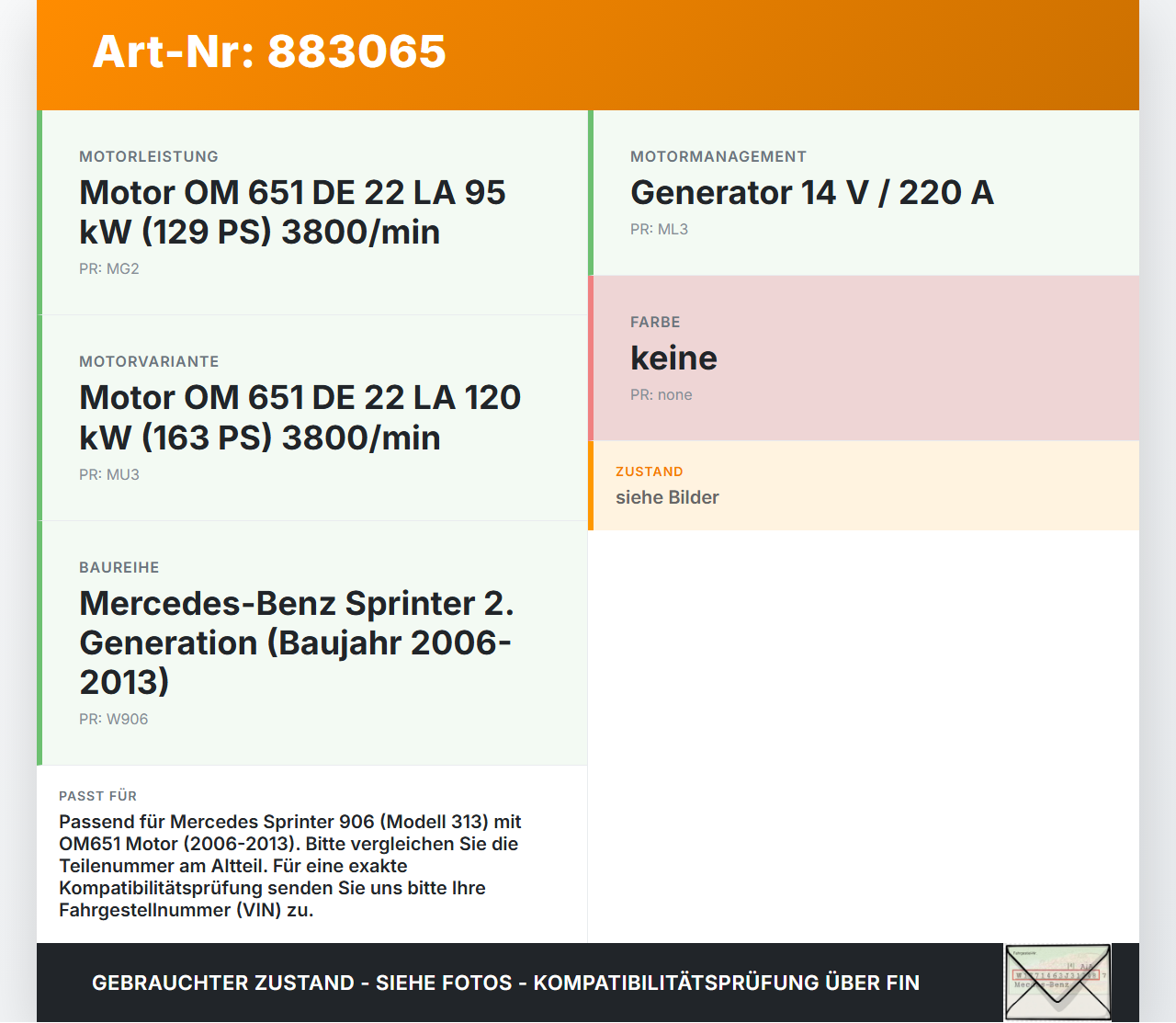Select the FARBE label
The image size is (1176, 1023).
[x=655, y=322]
